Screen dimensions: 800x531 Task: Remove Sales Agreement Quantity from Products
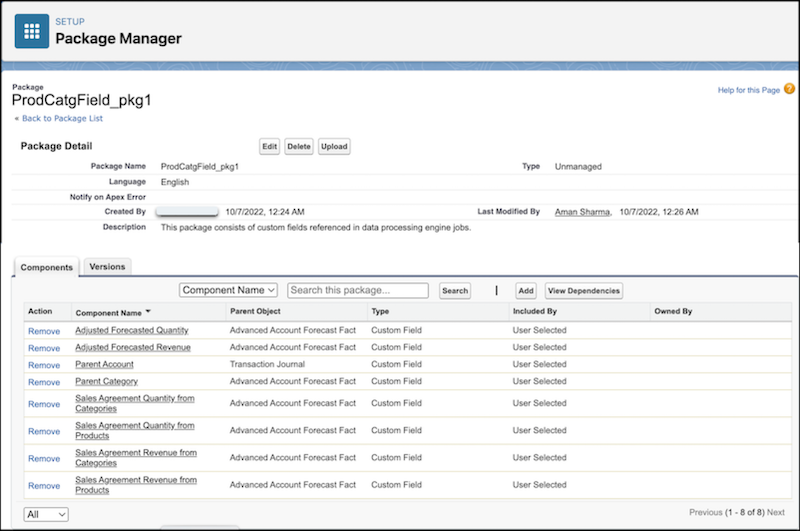(x=44, y=432)
